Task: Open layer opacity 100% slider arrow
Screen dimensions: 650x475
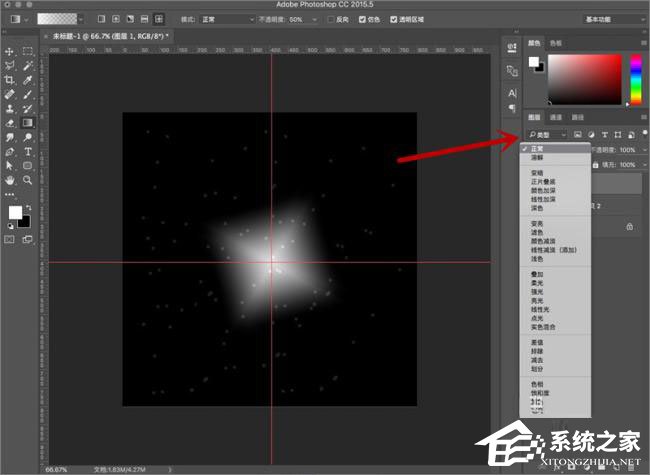Action: [x=644, y=150]
